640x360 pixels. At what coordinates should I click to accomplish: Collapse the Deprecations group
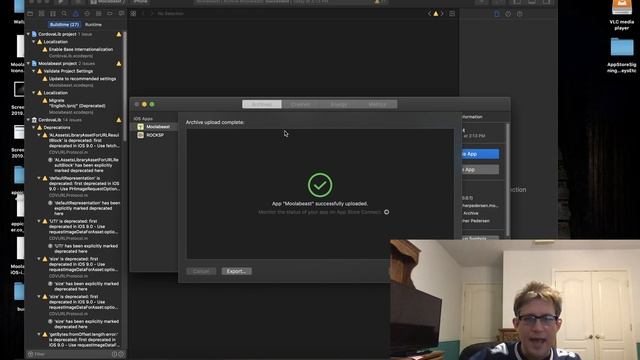pyautogui.click(x=34, y=127)
